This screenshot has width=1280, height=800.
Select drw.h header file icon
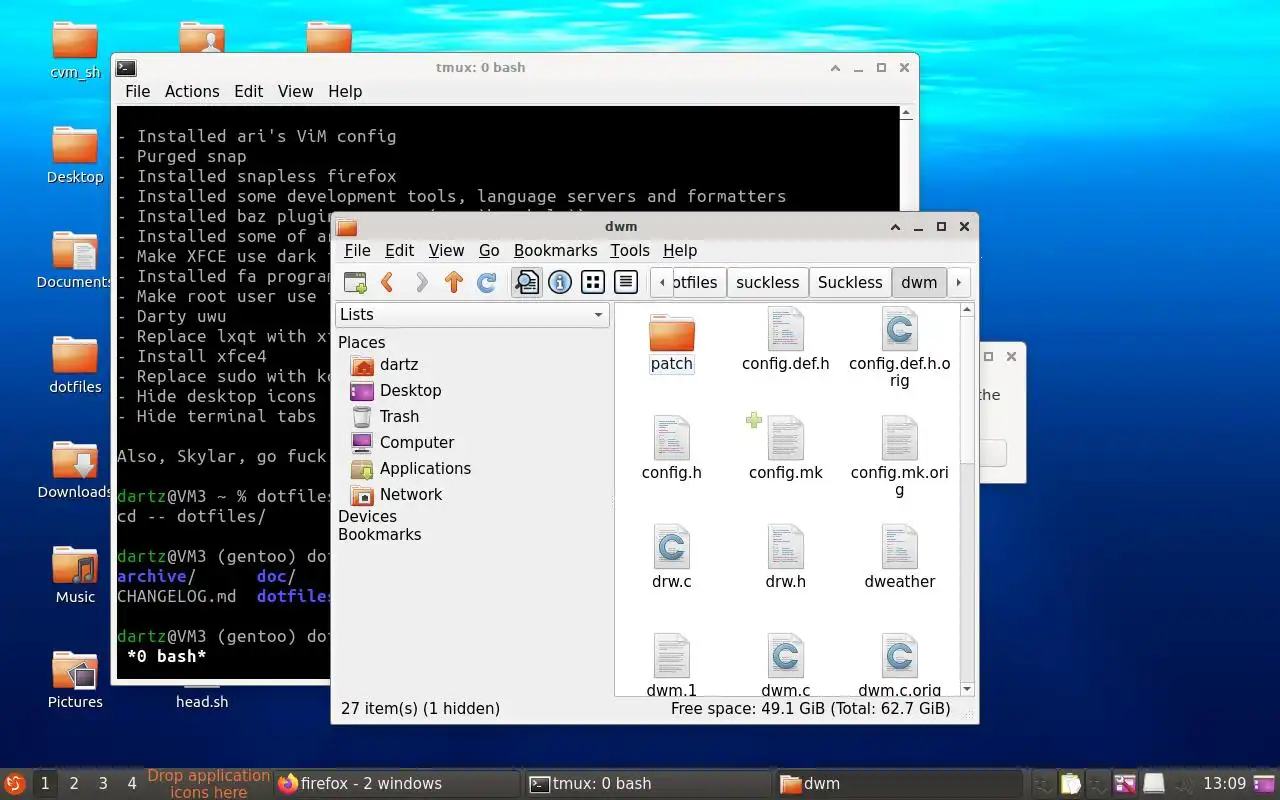(x=785, y=548)
